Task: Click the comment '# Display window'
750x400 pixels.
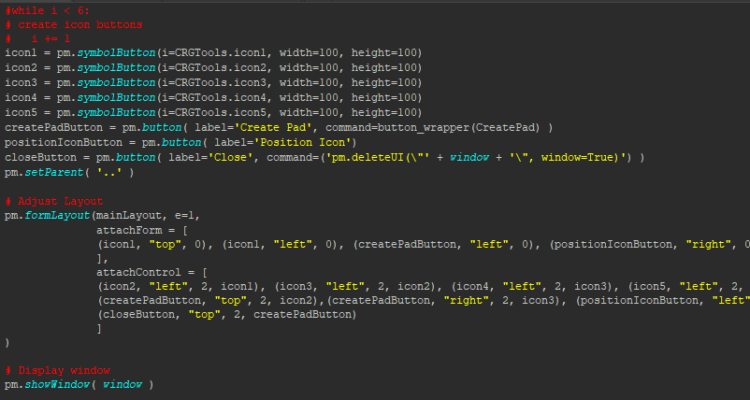Action: point(57,370)
